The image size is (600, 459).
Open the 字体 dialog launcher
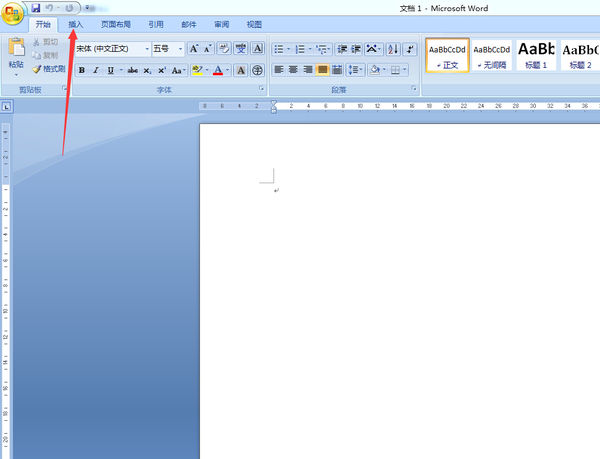[x=261, y=89]
